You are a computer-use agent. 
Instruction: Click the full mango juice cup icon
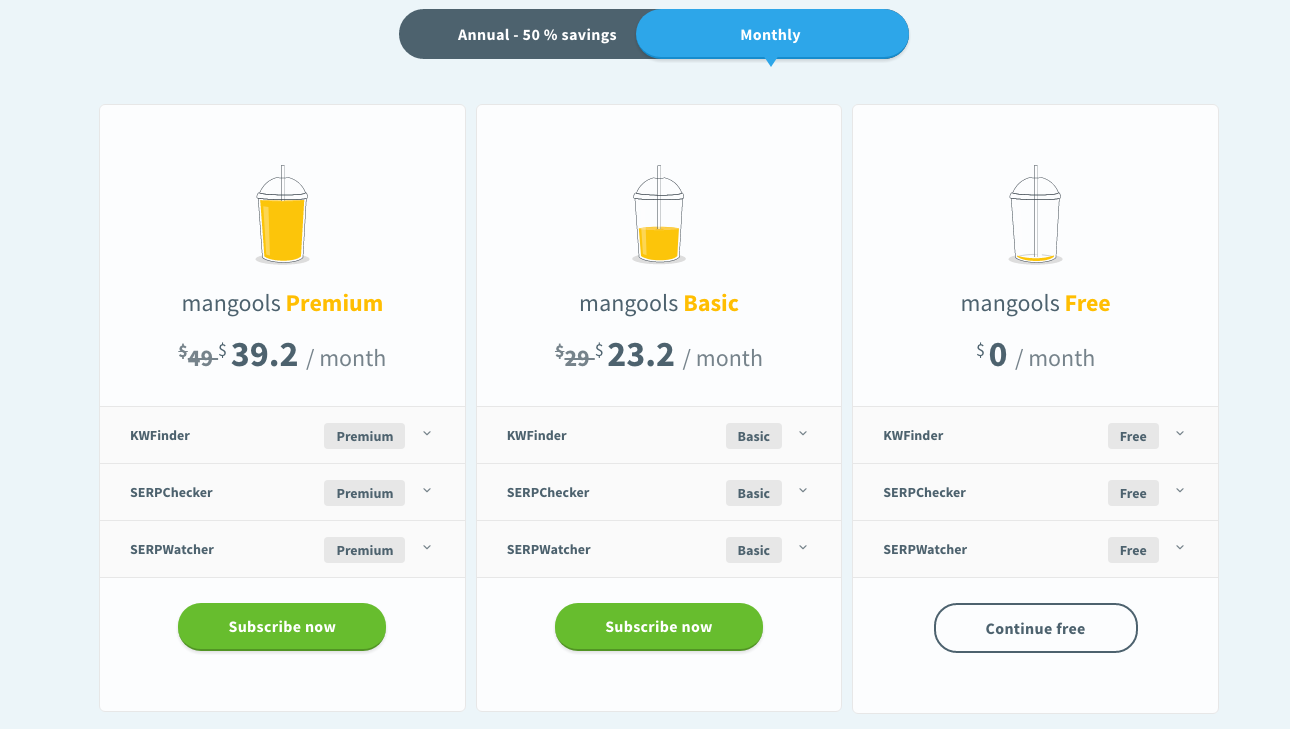(282, 216)
